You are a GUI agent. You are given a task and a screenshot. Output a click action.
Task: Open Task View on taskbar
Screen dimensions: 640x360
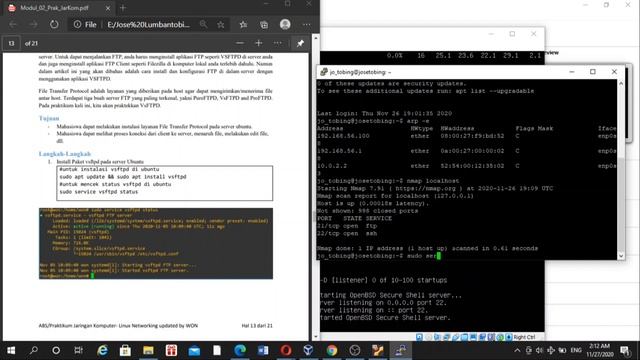[x=78, y=350]
